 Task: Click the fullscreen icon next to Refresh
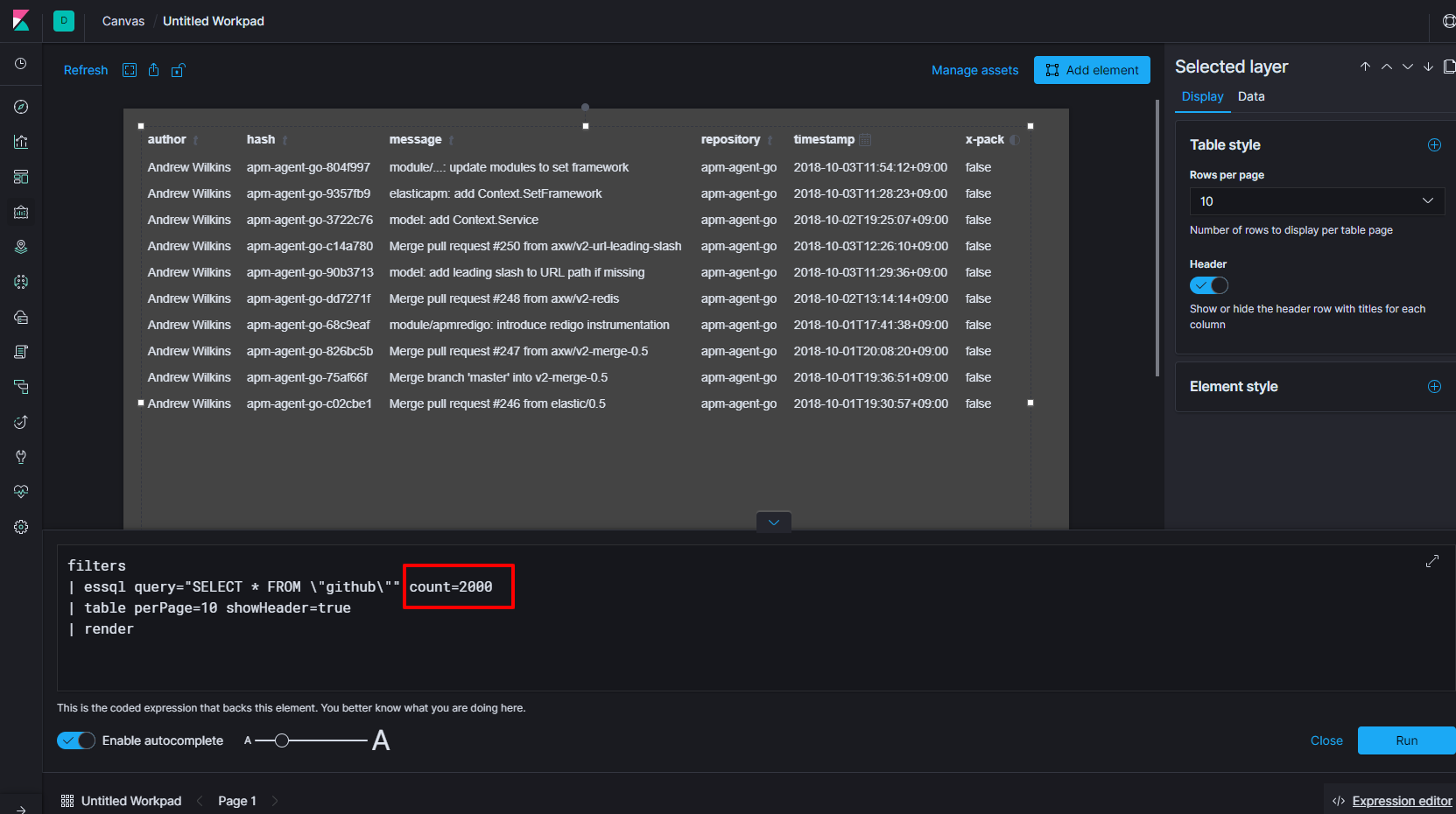[x=130, y=70]
